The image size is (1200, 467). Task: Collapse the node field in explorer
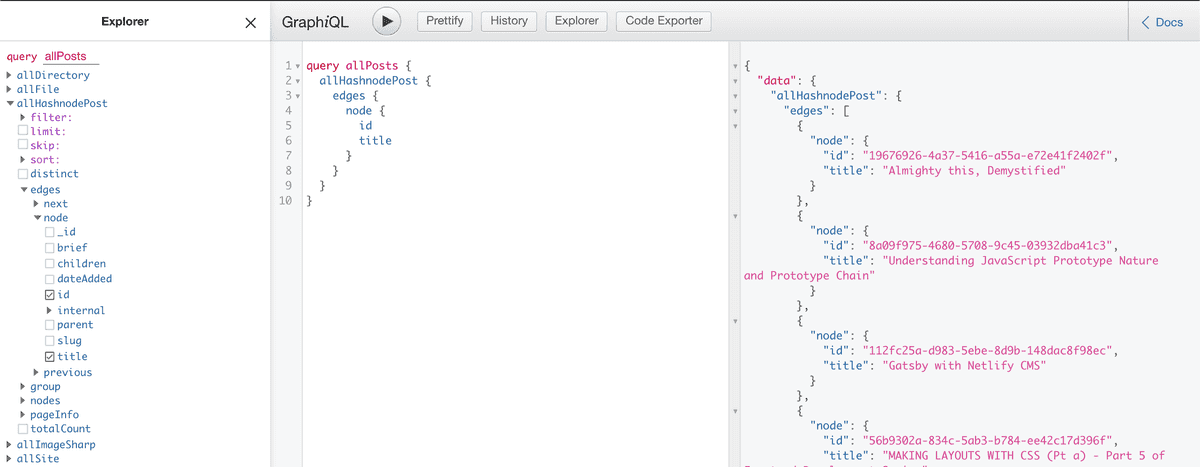click(36, 218)
